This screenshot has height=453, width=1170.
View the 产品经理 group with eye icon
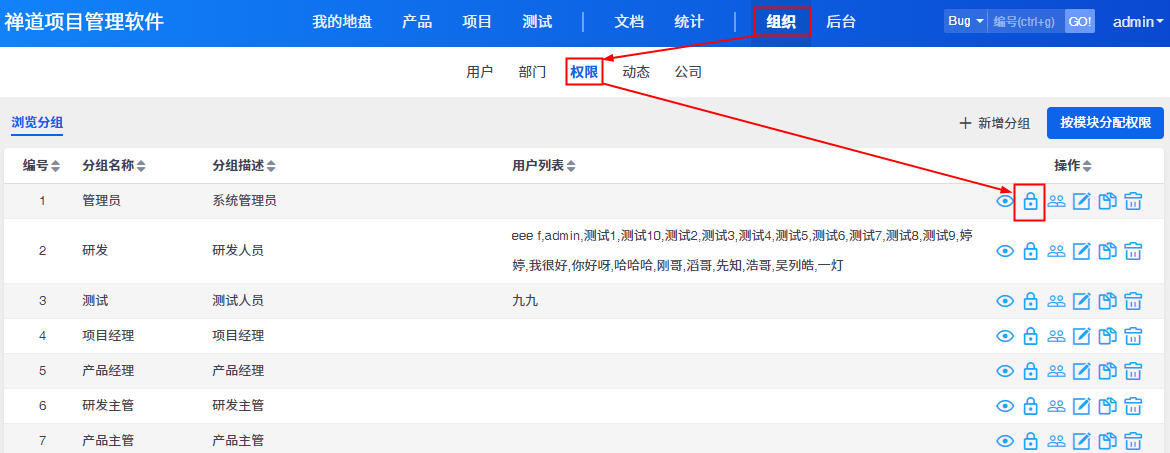(1005, 371)
